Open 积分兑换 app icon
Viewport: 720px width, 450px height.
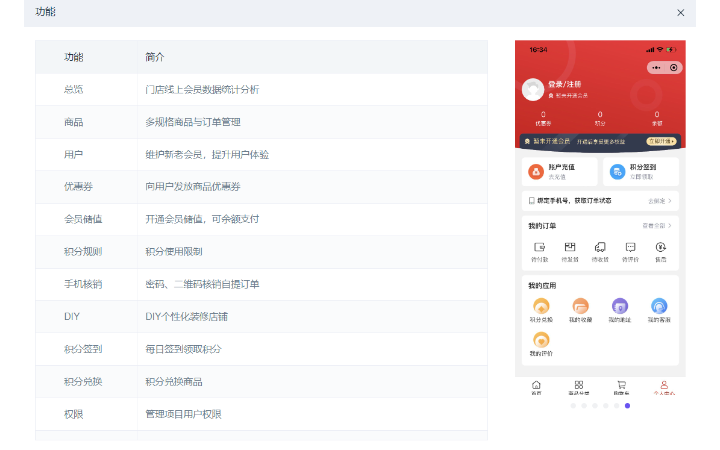tap(541, 306)
